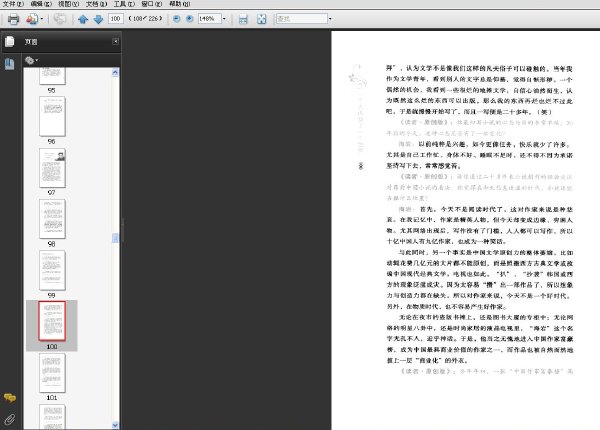Select the page 99 thumbnail

pyautogui.click(x=52, y=270)
